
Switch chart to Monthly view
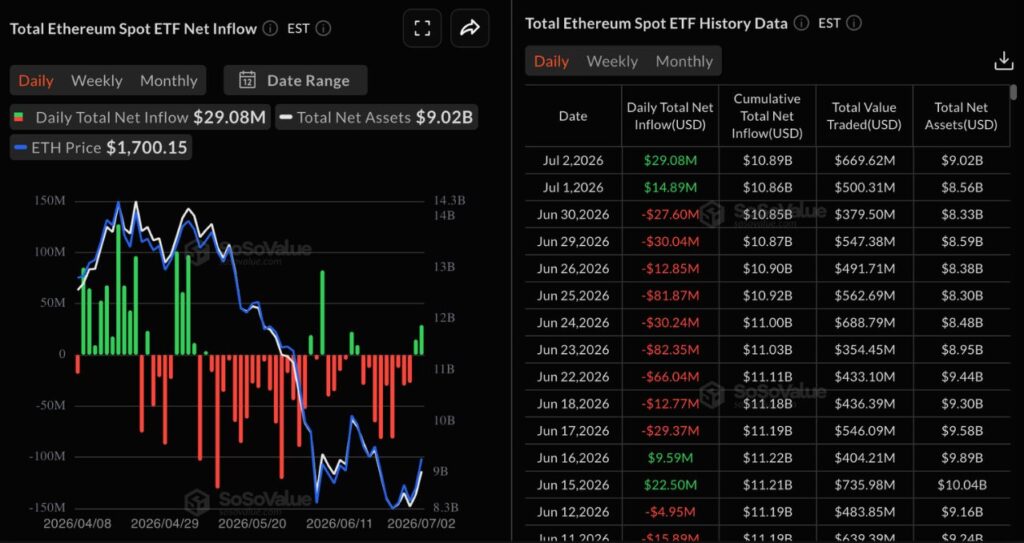[168, 80]
